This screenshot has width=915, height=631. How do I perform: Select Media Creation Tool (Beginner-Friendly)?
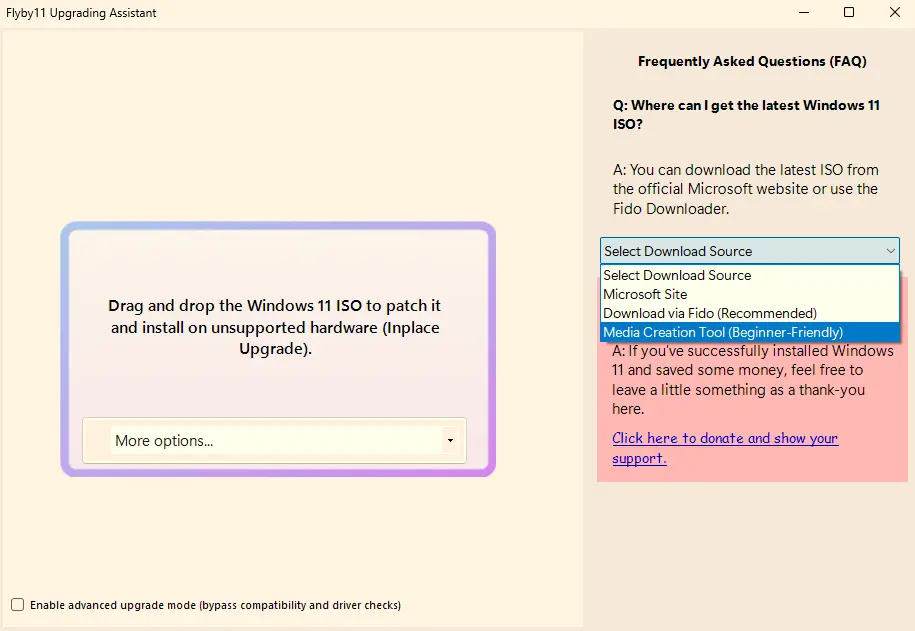point(750,332)
